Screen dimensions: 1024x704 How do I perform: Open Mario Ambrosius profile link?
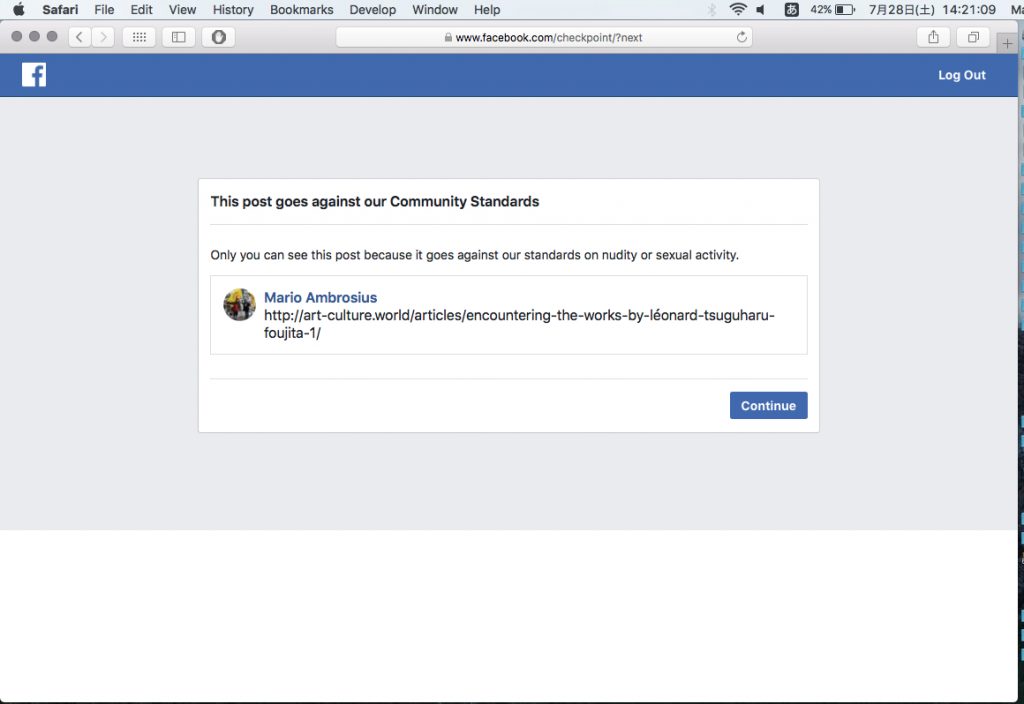tap(321, 298)
